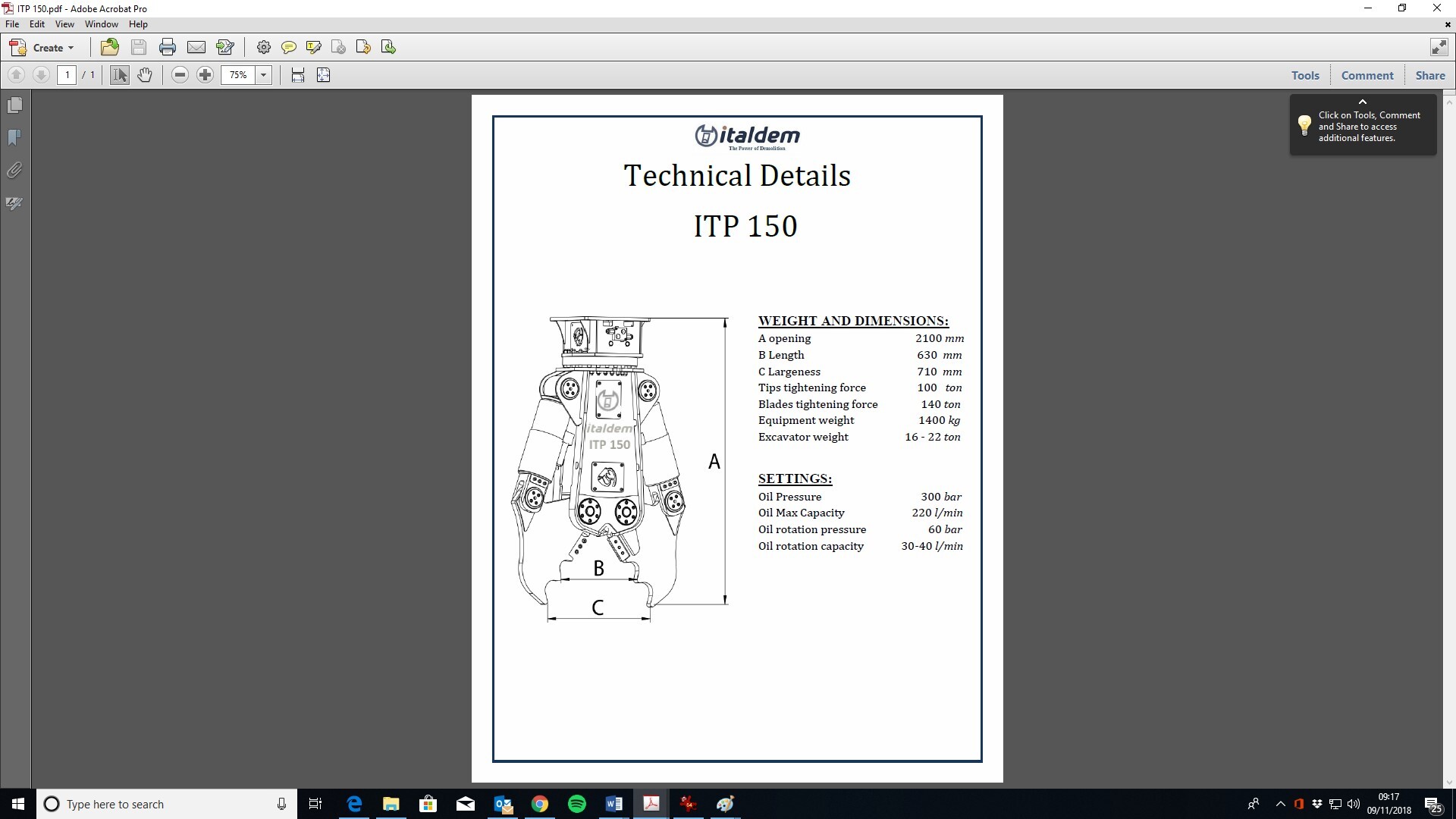The height and width of the screenshot is (819, 1456).
Task: Click the 'WEIGHT AND DIMENSIONS:' heading
Action: [x=853, y=321]
